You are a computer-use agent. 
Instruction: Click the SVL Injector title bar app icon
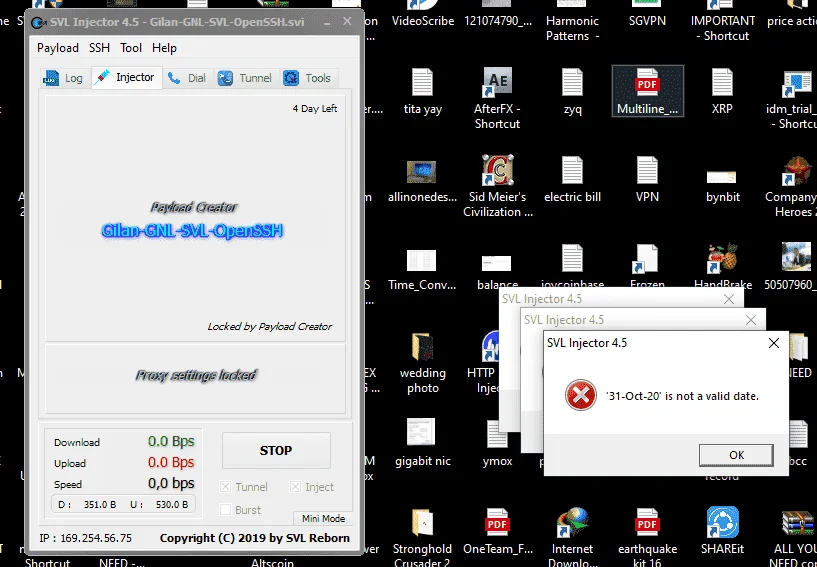click(38, 23)
